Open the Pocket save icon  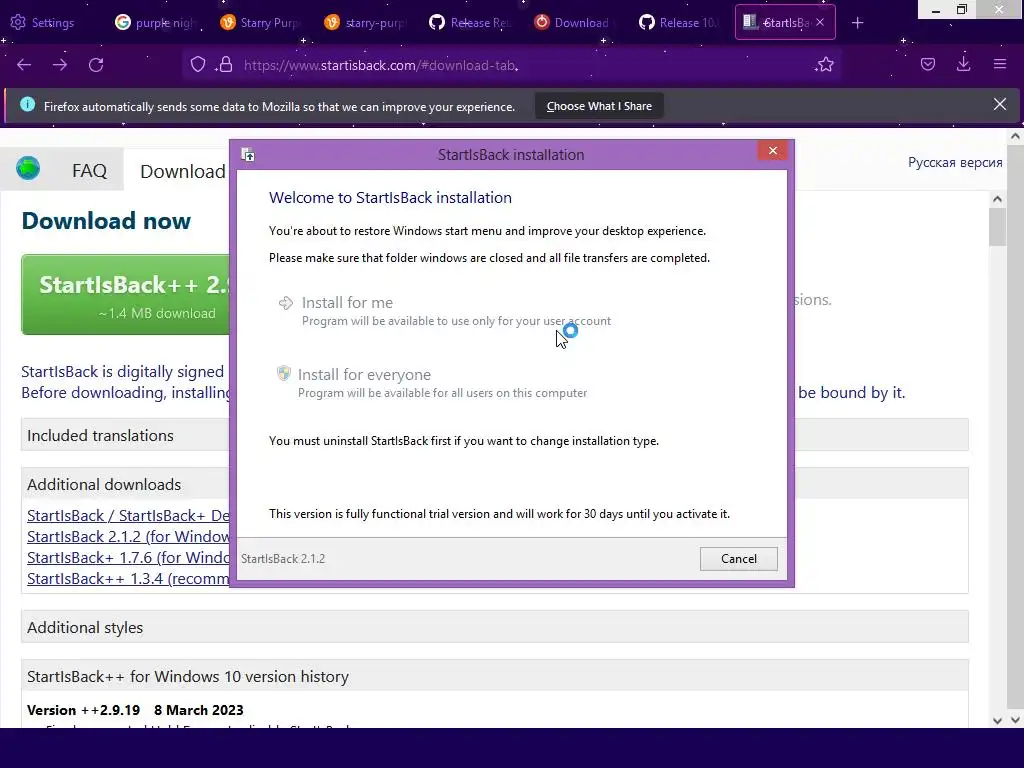[x=928, y=64]
